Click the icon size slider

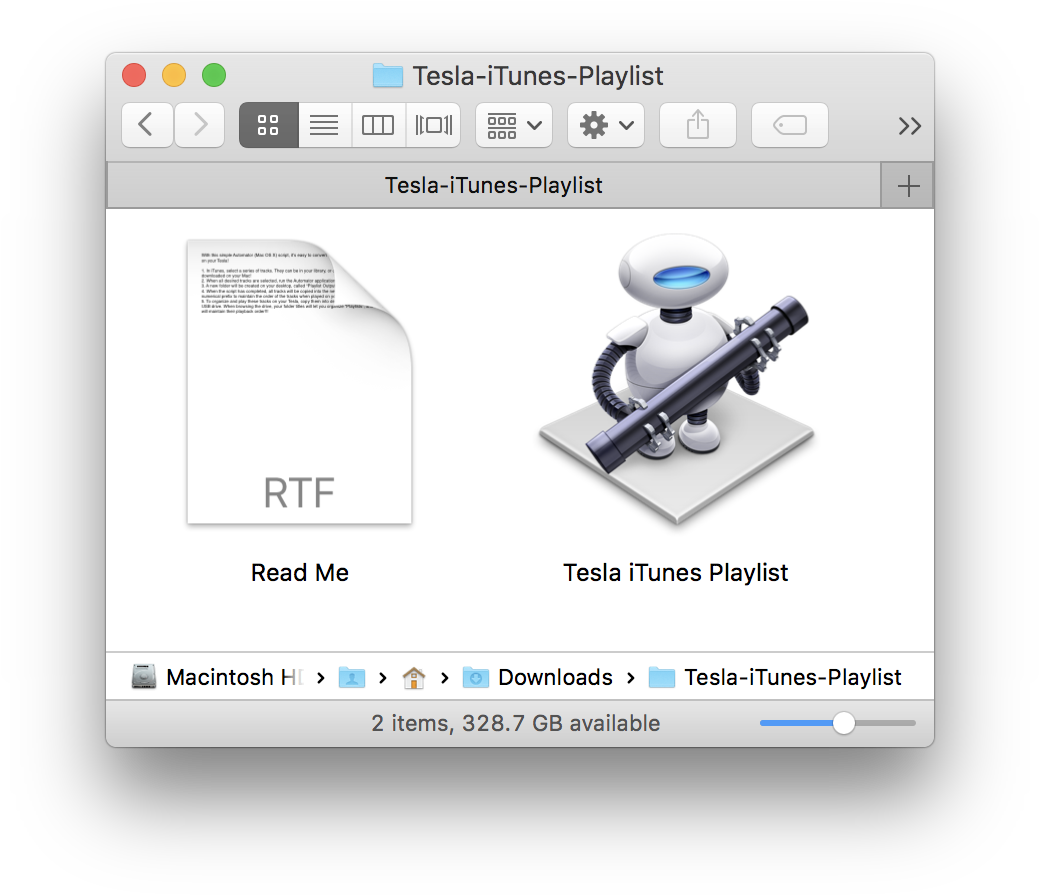(x=844, y=723)
